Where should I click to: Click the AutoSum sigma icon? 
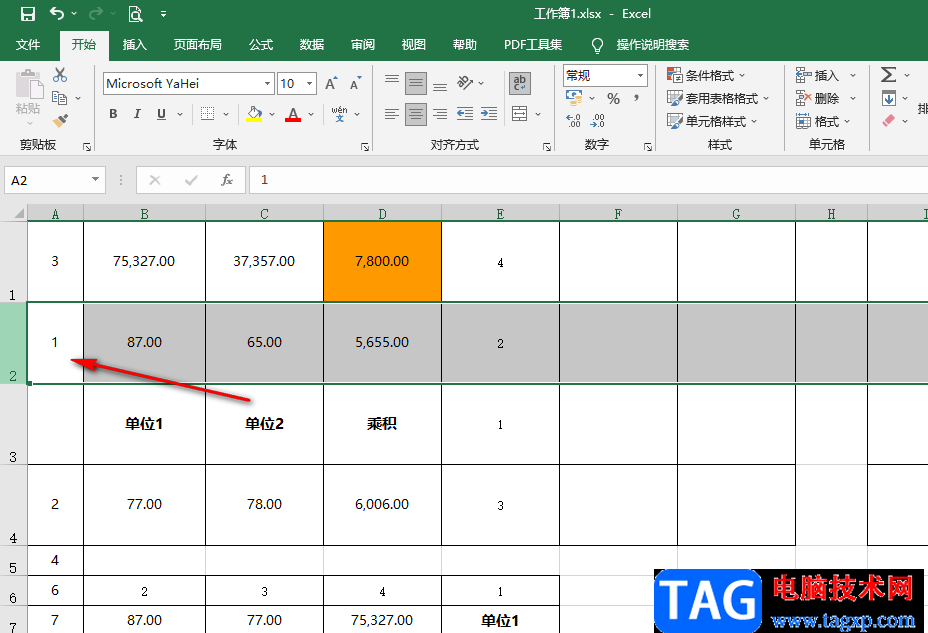click(x=888, y=75)
